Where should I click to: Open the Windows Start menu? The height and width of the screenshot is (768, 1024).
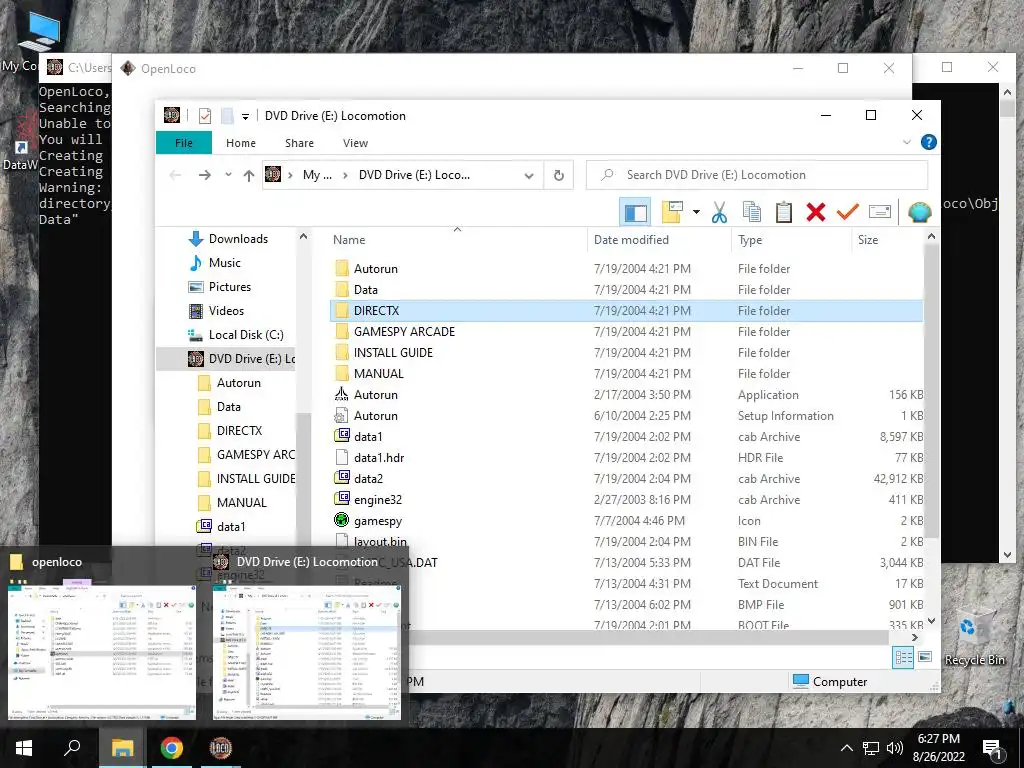pyautogui.click(x=24, y=748)
